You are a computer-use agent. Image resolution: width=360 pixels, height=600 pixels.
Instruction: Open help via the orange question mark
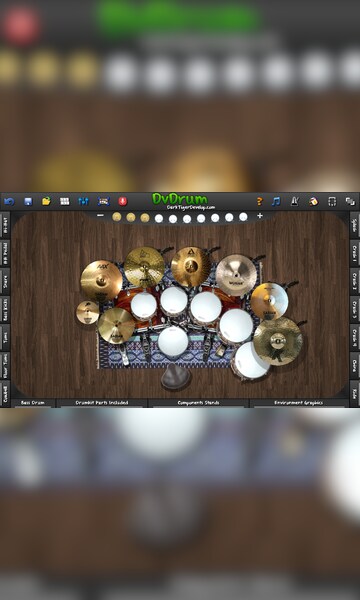point(259,201)
